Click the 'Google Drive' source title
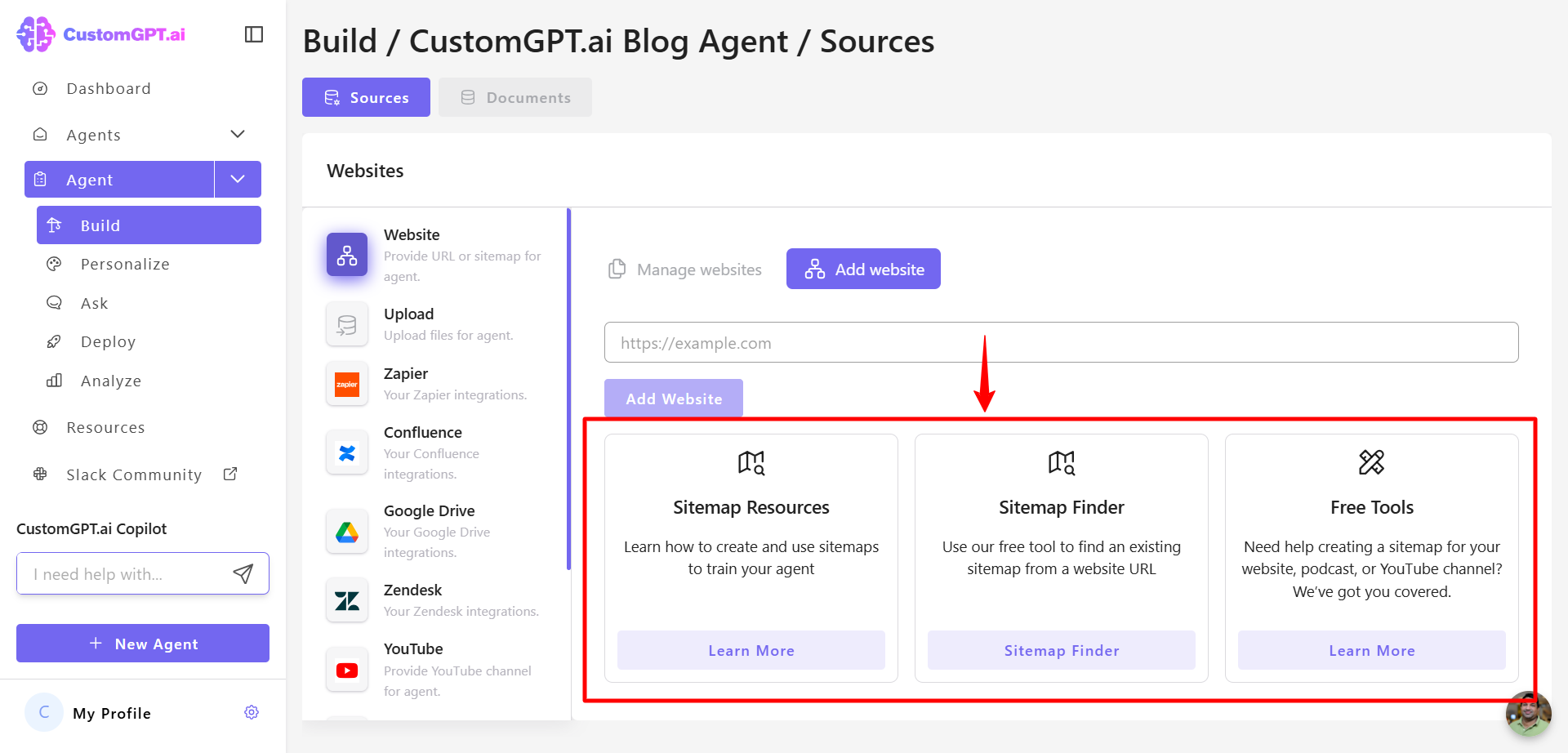The width and height of the screenshot is (1568, 753). [430, 510]
